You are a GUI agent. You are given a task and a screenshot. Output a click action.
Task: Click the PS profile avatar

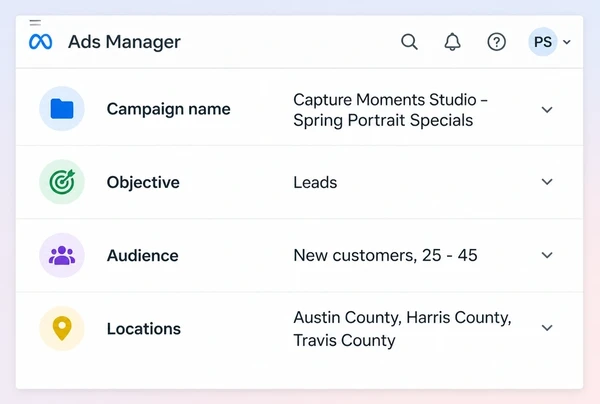point(543,42)
